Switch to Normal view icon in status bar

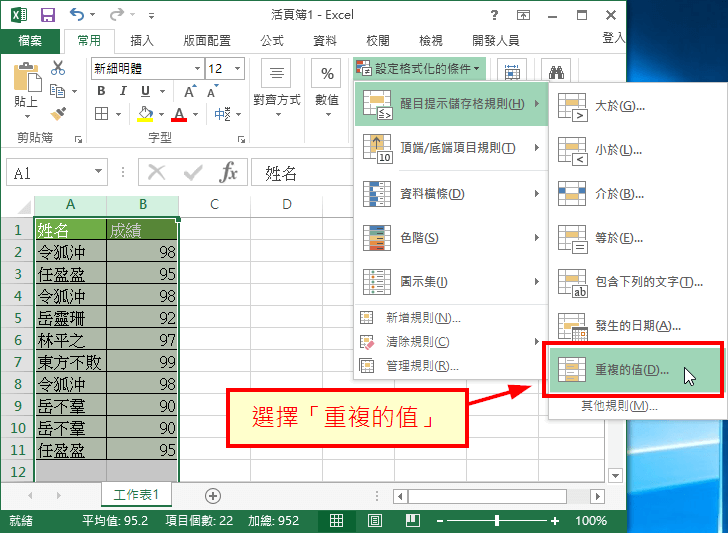click(336, 521)
